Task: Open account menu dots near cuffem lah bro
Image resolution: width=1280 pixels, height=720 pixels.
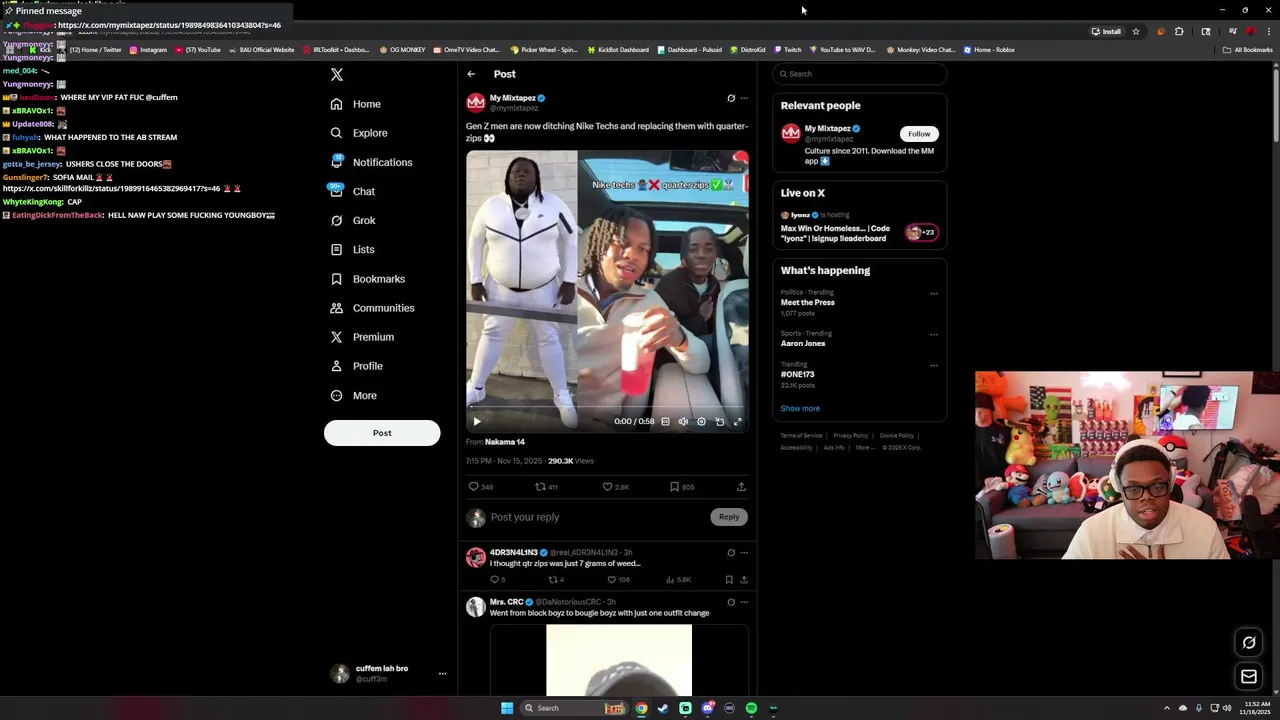Action: [442, 674]
